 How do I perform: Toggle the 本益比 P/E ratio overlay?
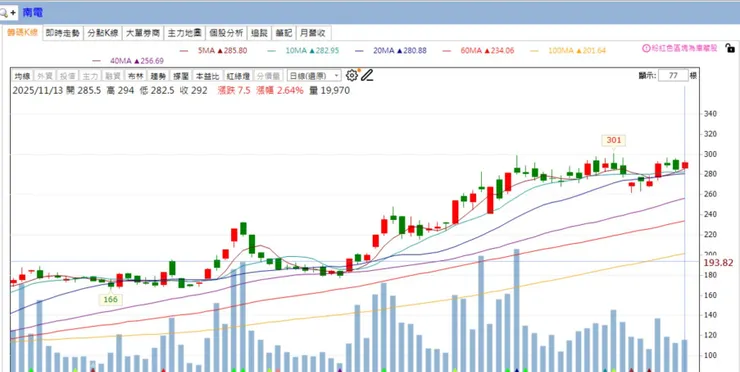coord(207,76)
